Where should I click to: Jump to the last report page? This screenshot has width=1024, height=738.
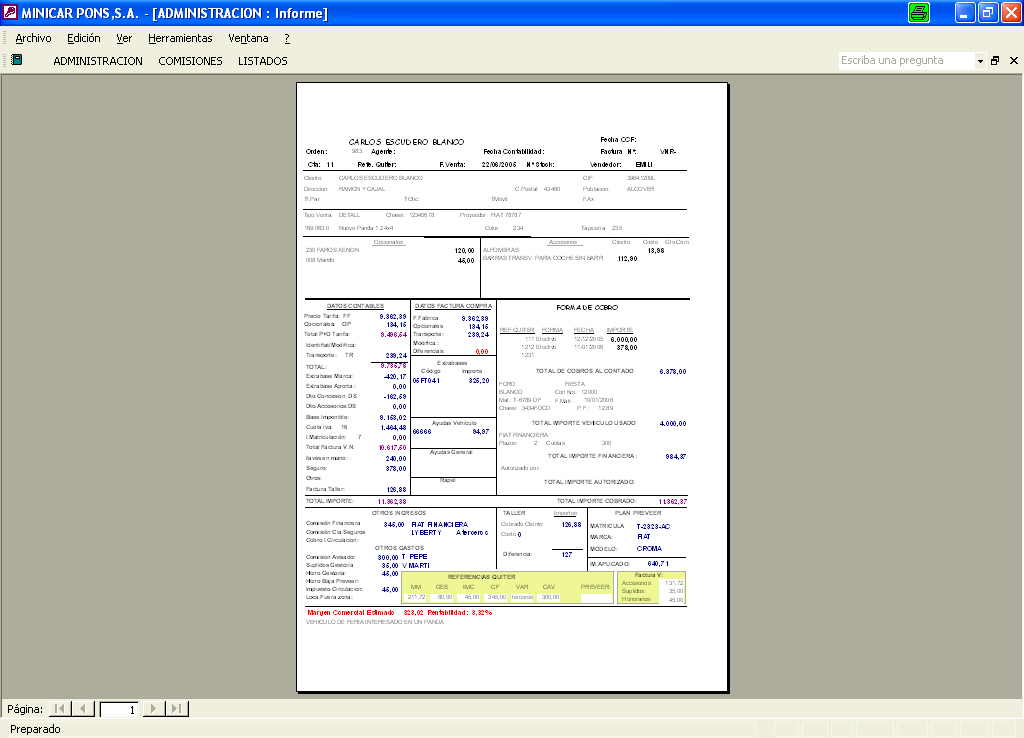tap(176, 709)
